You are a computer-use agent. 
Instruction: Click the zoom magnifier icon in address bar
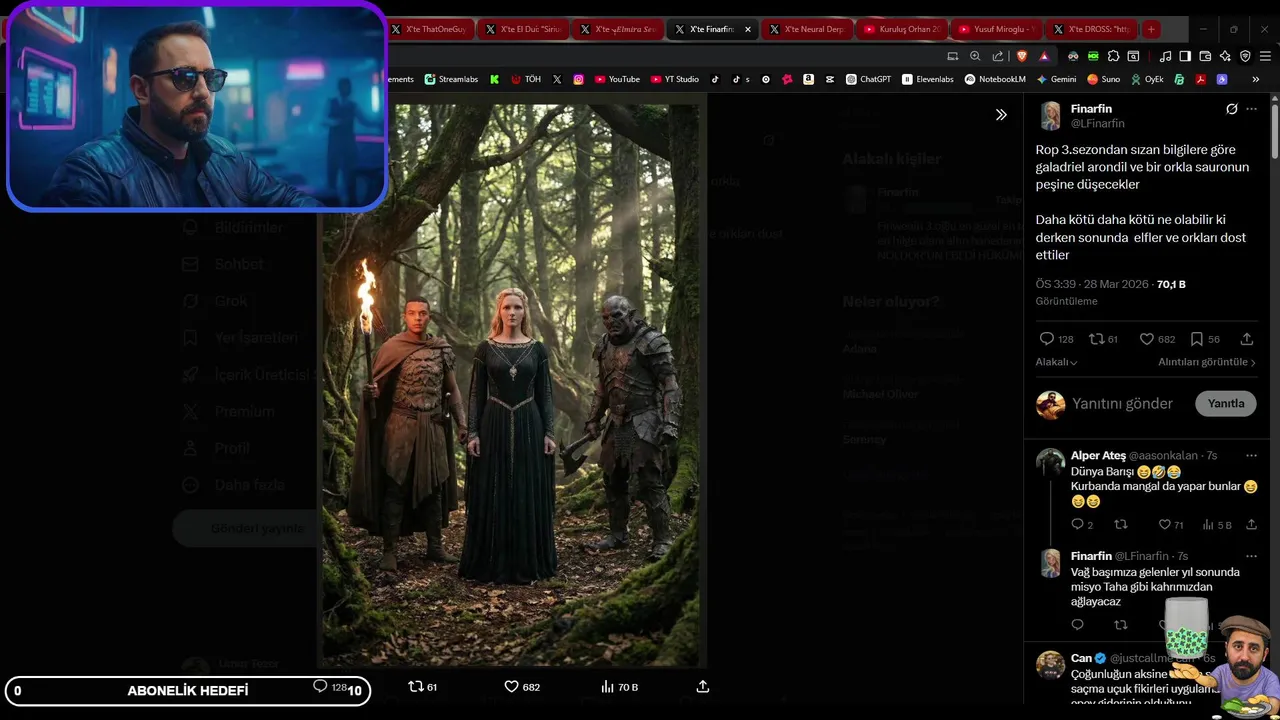click(x=975, y=56)
